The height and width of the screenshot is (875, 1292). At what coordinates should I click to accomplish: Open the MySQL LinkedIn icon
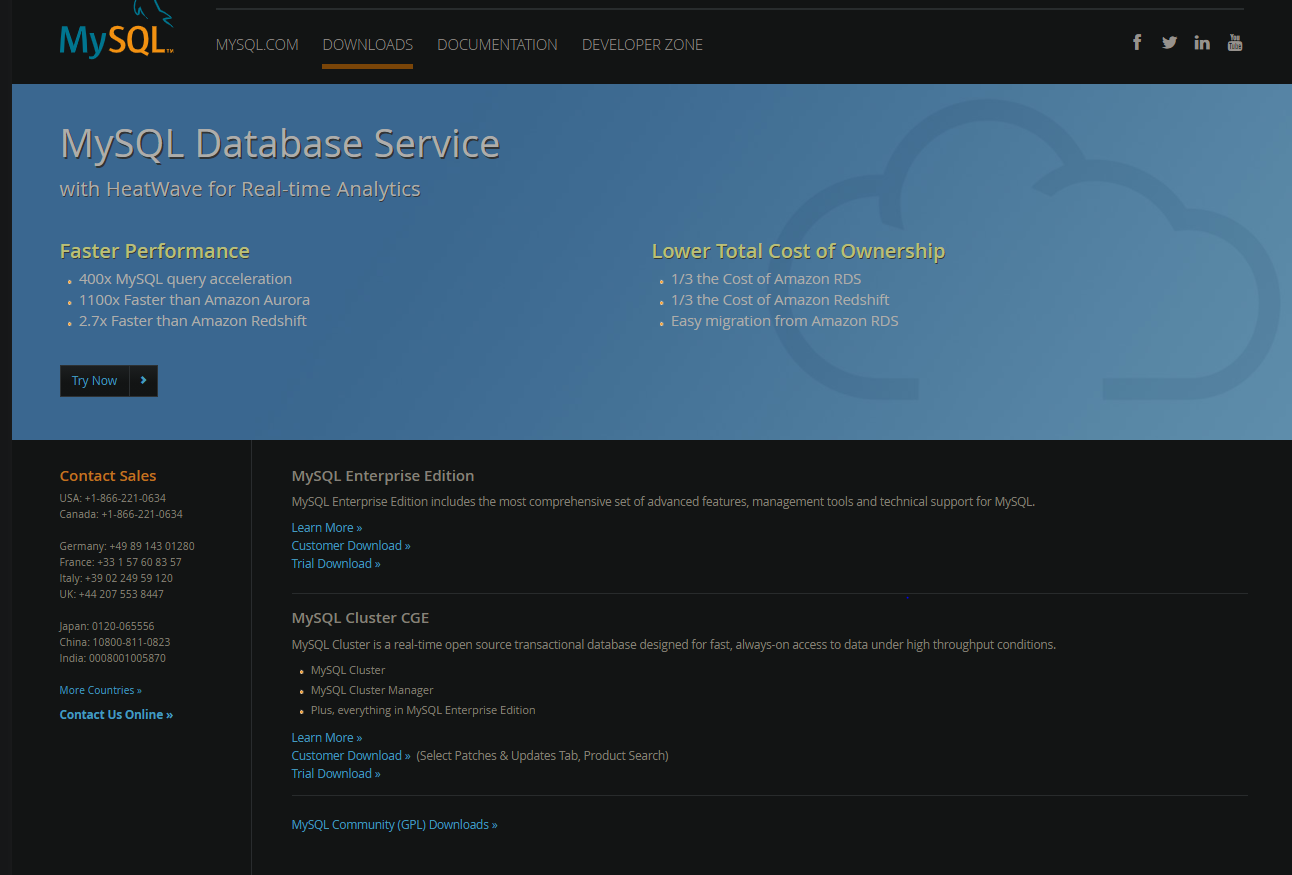pos(1202,42)
